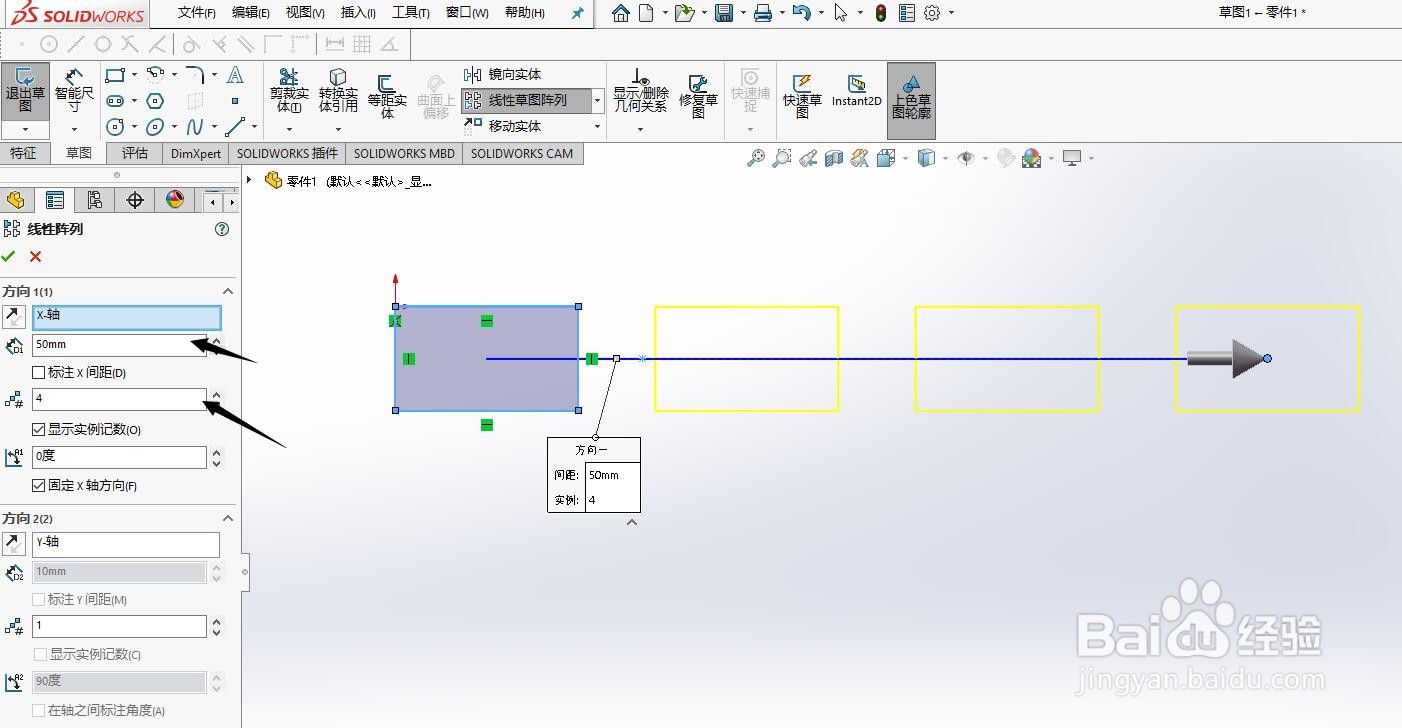Uncheck the 固定 X 轴方向 checkbox
The height and width of the screenshot is (728, 1402).
pyautogui.click(x=39, y=485)
